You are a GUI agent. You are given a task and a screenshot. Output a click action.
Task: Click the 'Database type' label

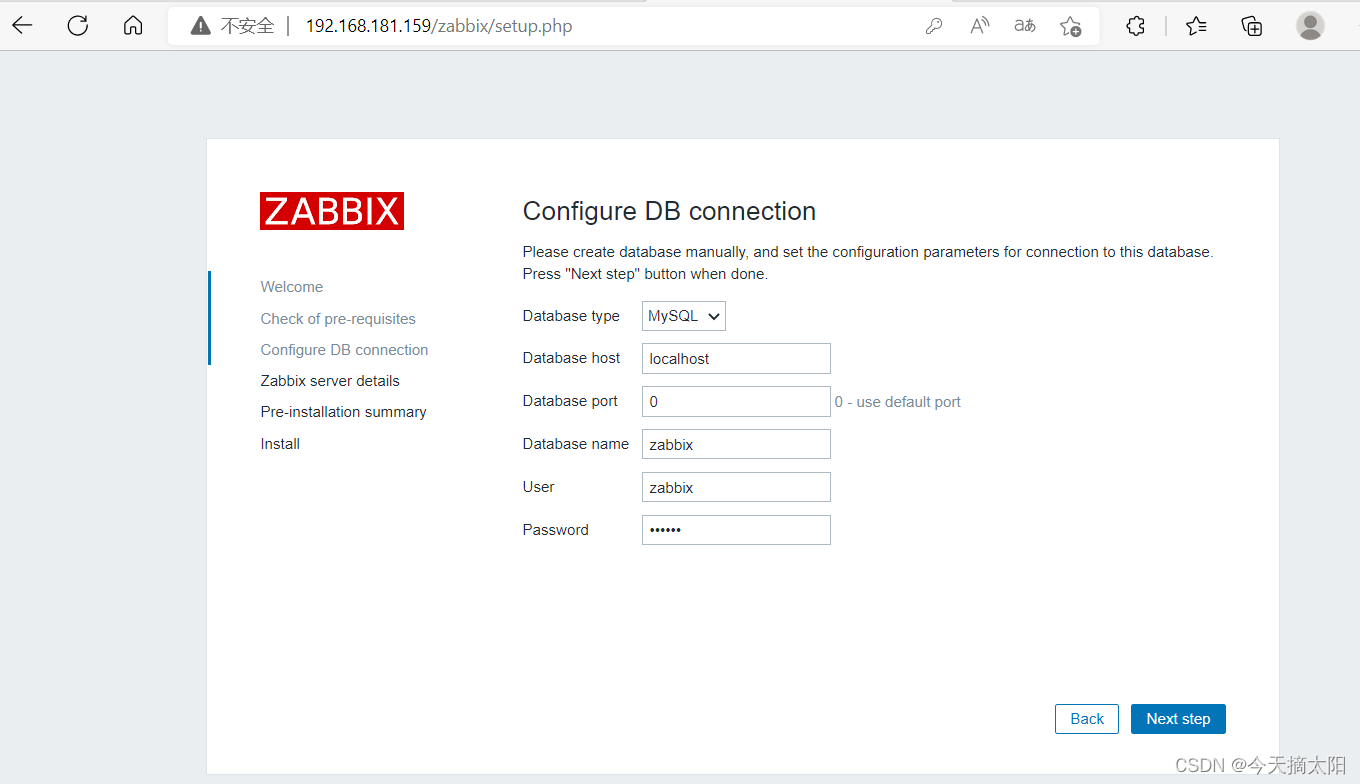[x=571, y=316]
